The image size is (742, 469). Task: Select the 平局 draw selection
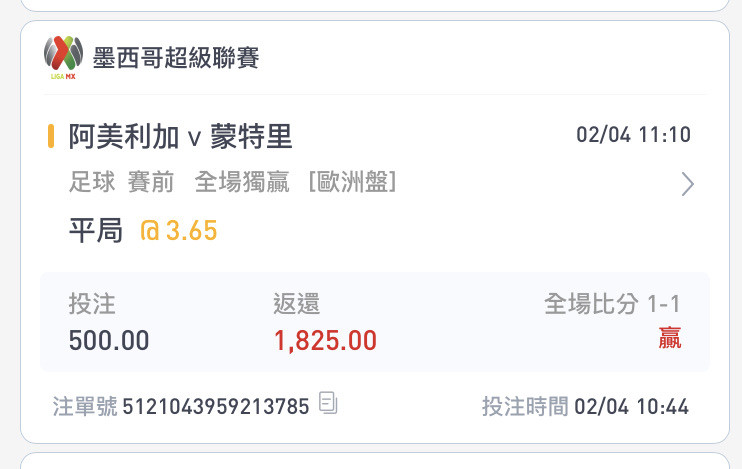(x=96, y=230)
